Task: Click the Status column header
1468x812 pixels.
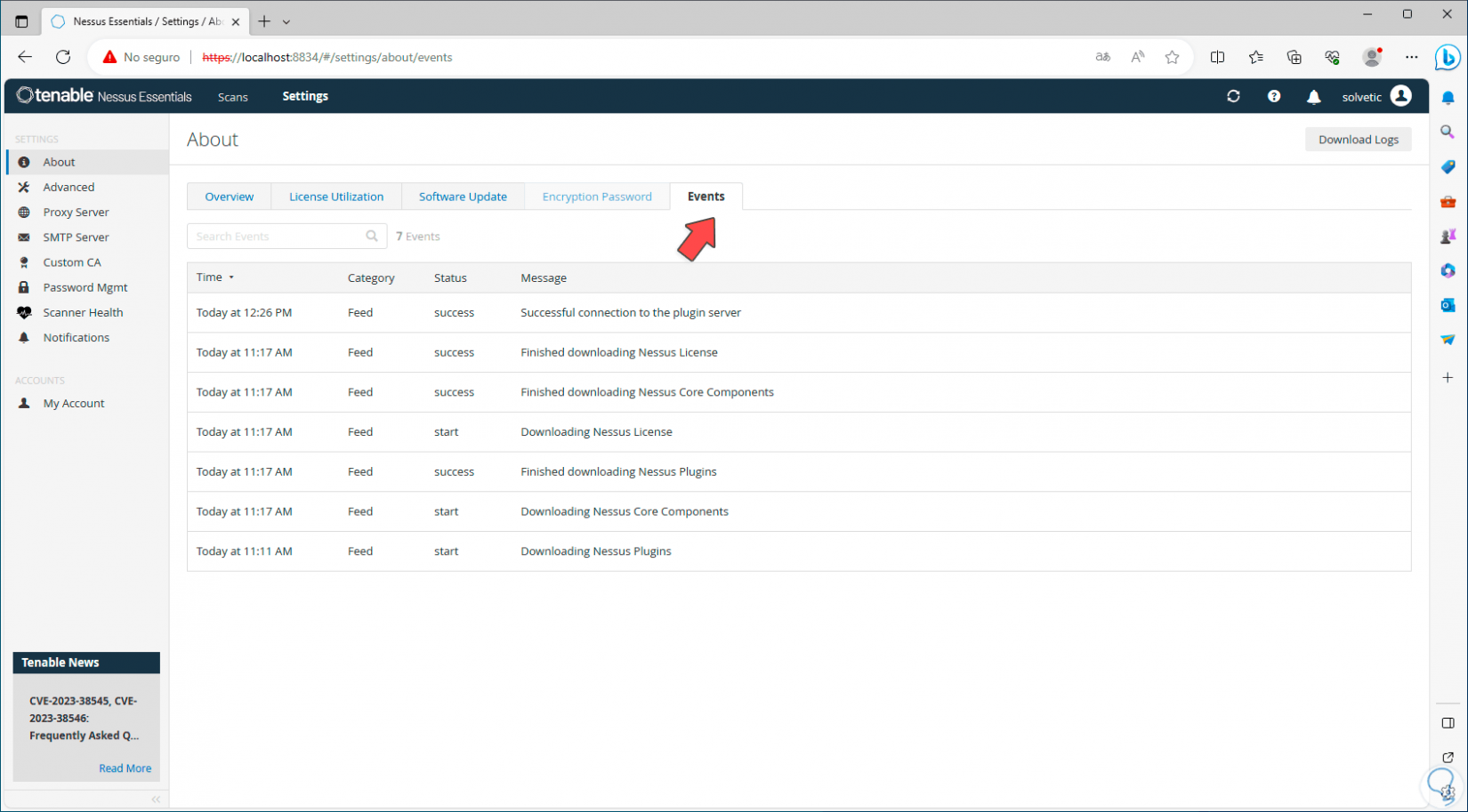Action: tap(450, 277)
